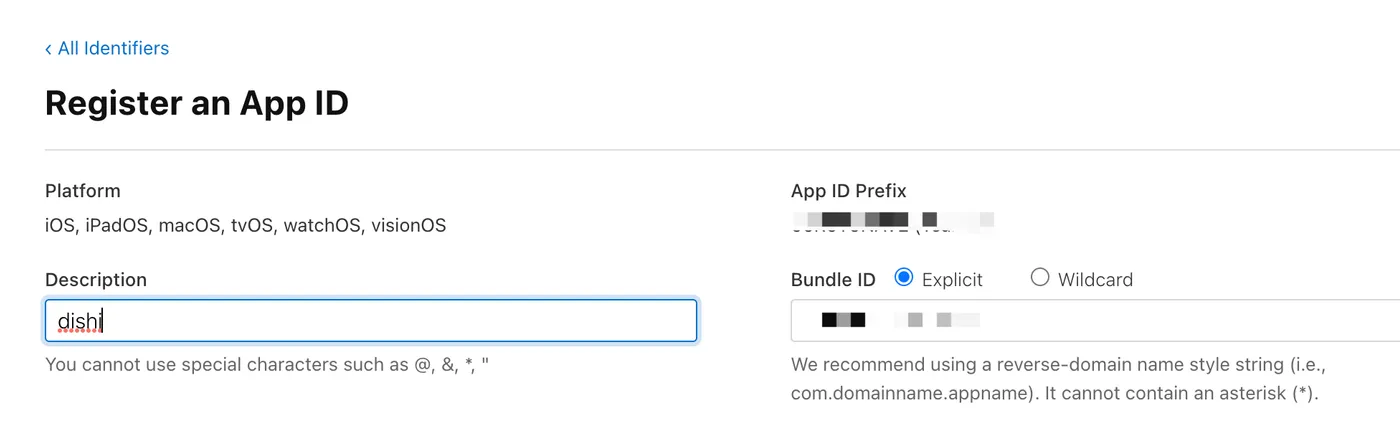The image size is (1400, 436).
Task: Go back to All Identifiers
Action: tap(113, 48)
